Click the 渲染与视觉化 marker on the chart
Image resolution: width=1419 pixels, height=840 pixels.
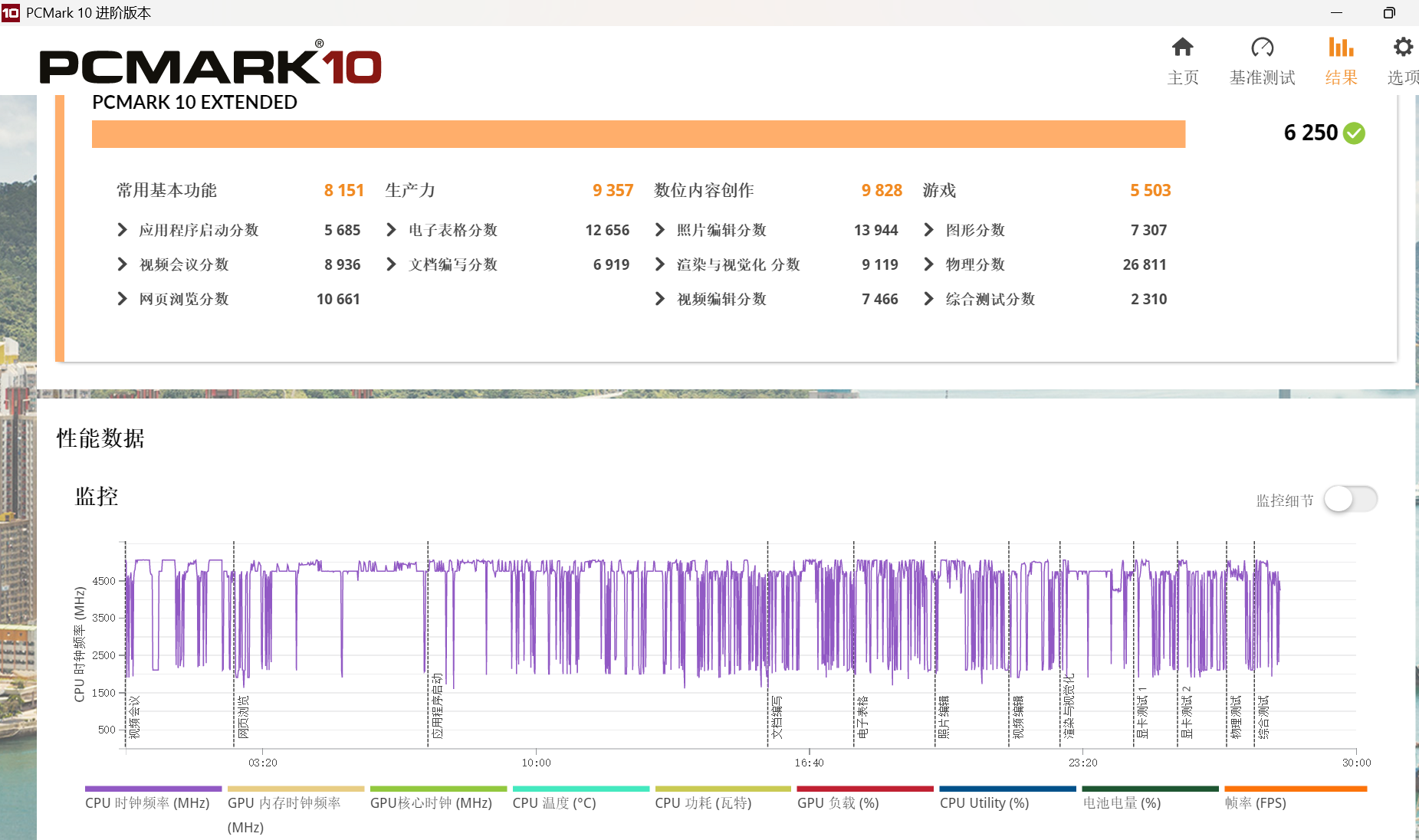click(x=1069, y=706)
